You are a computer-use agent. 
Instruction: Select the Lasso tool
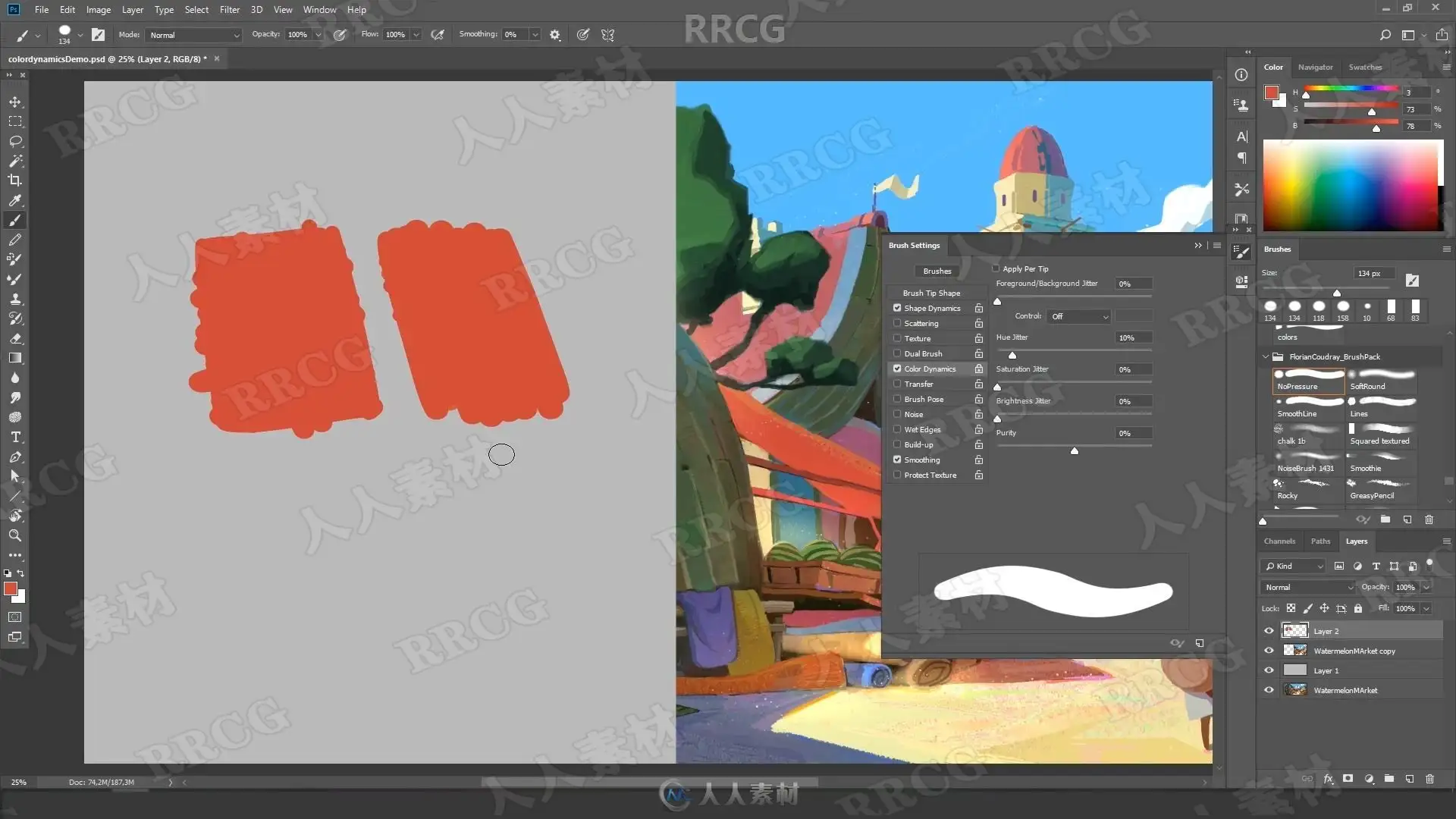15,141
